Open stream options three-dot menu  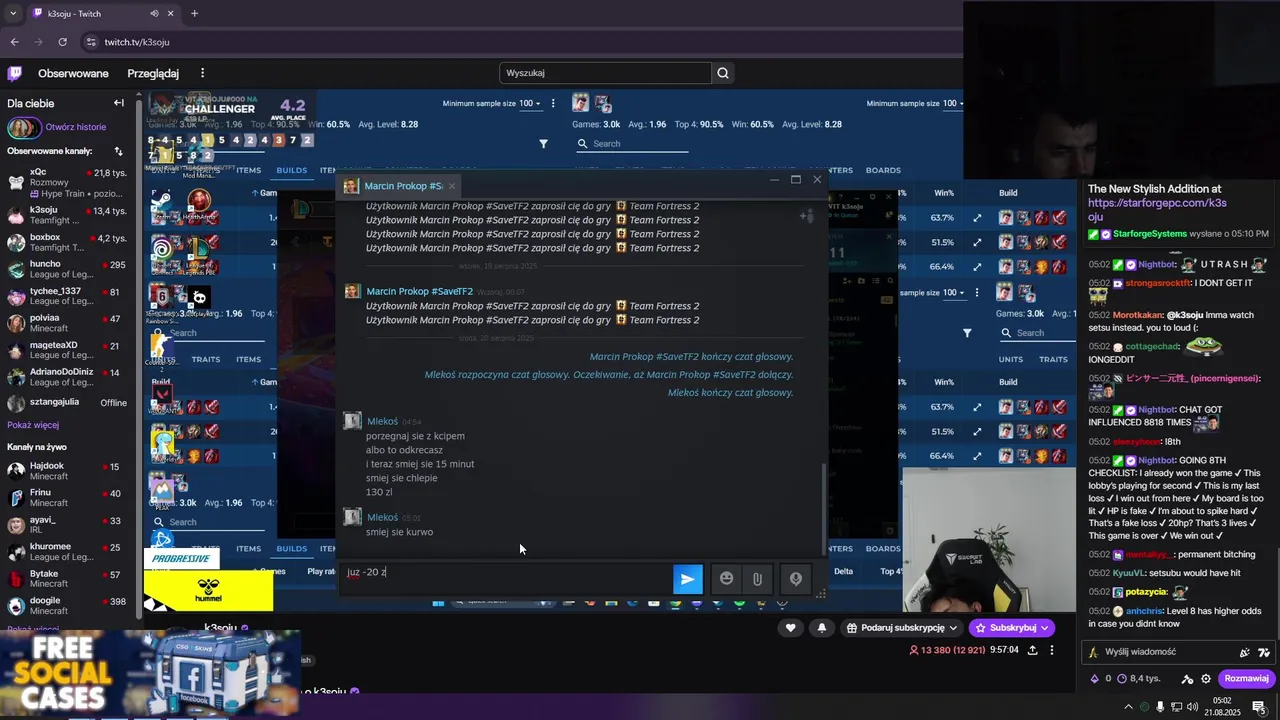coord(1052,650)
